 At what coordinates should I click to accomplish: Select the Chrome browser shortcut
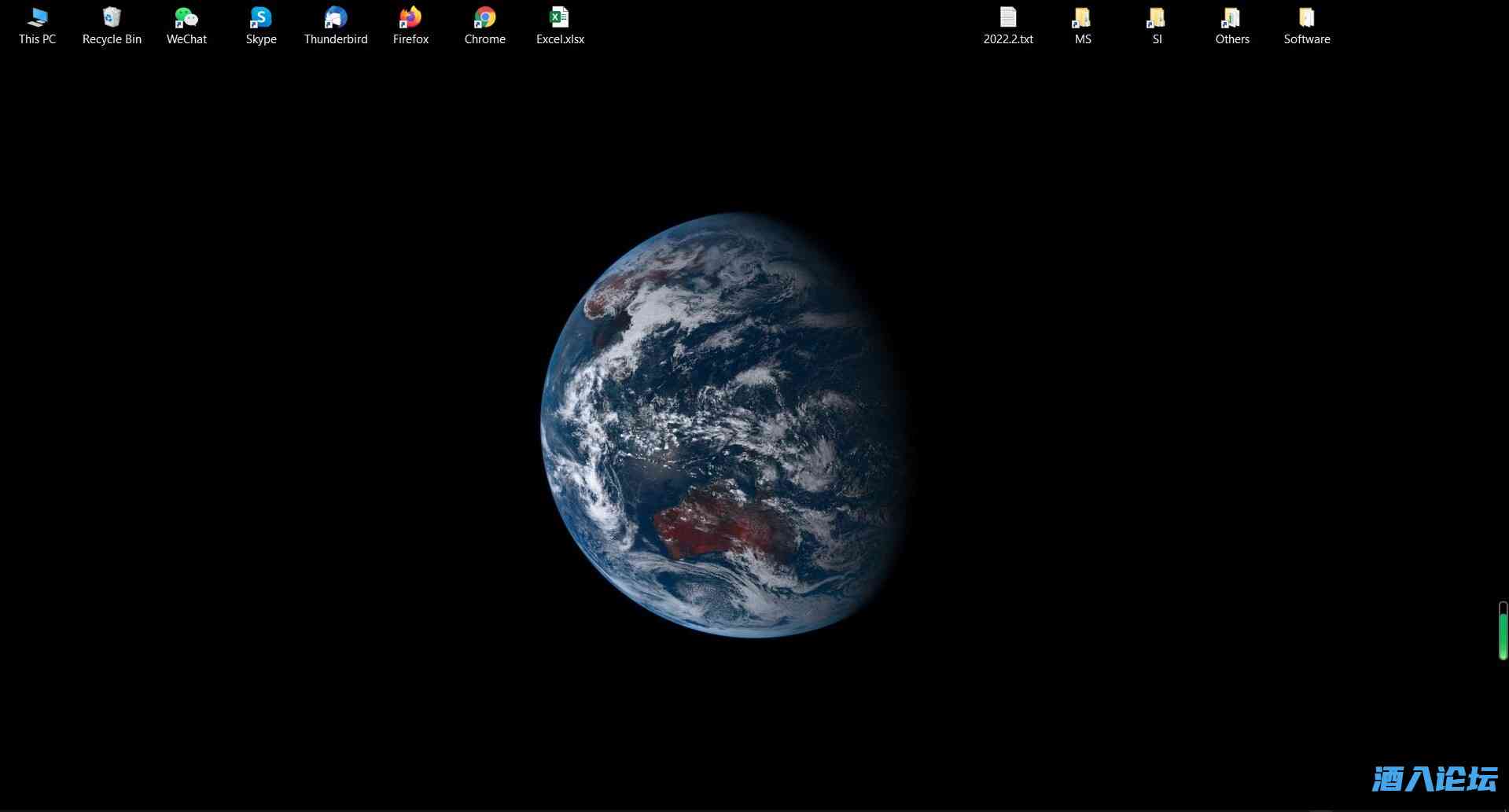[x=485, y=18]
